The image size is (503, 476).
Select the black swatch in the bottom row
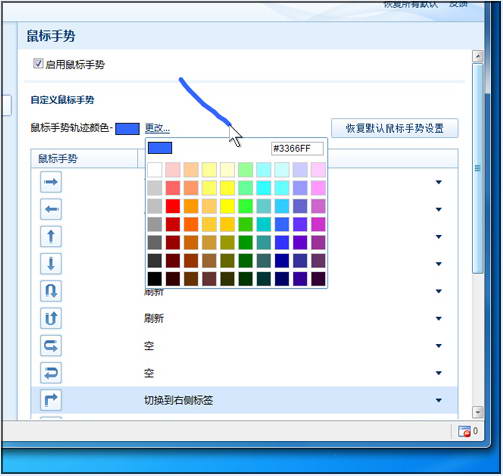coord(155,279)
